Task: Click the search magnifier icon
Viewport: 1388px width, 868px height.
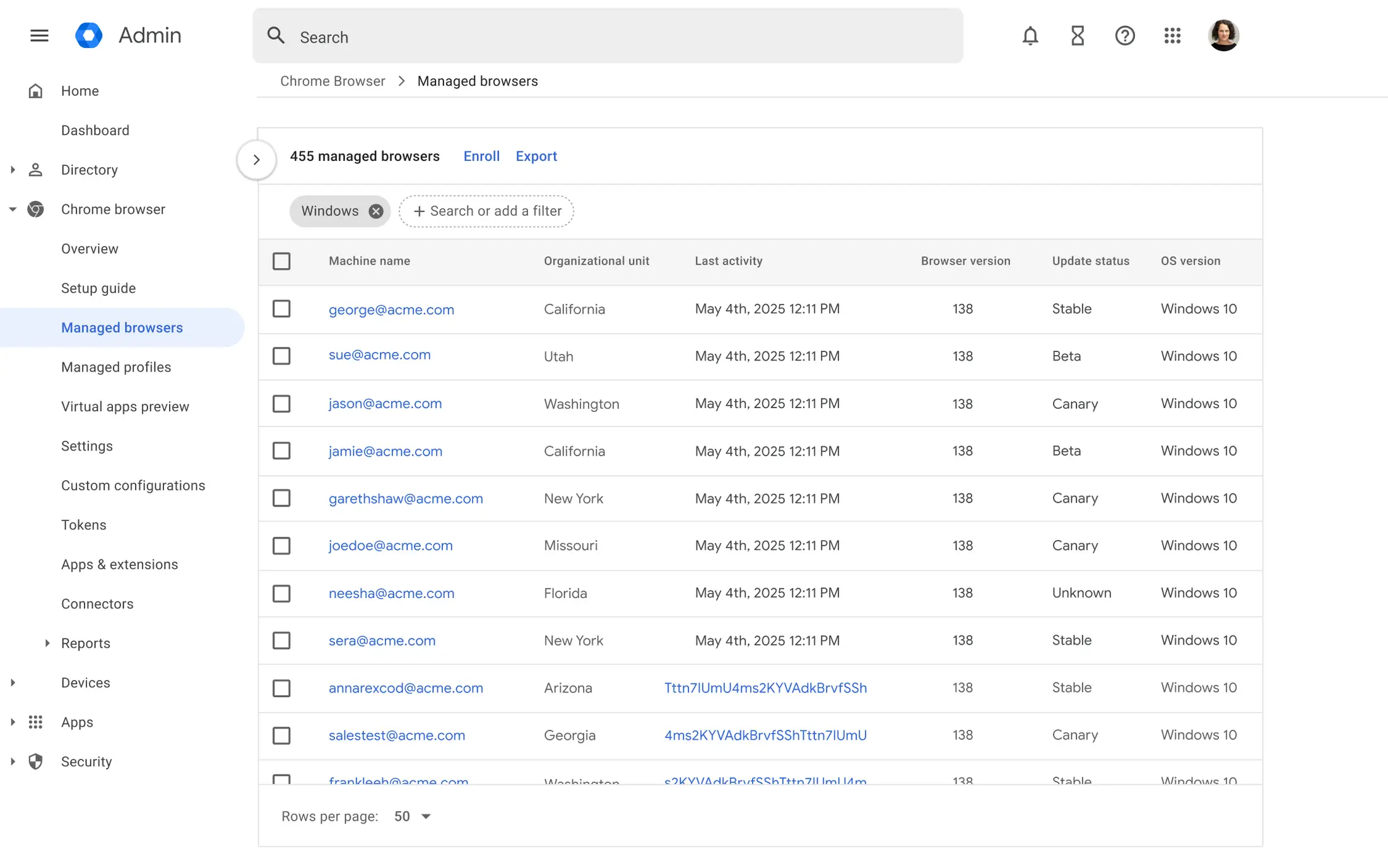Action: coord(276,35)
